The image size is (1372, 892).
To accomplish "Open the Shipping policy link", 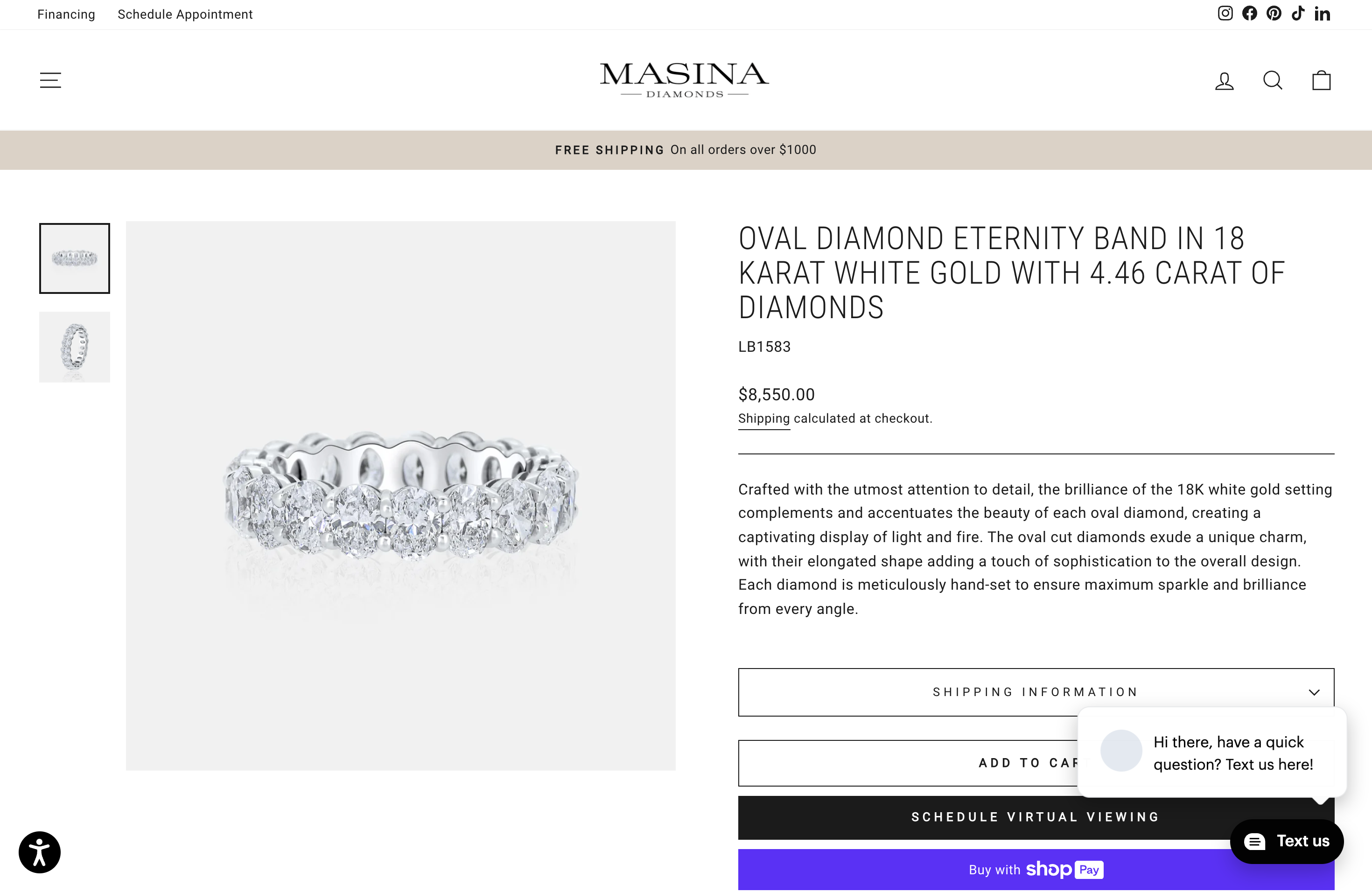I will click(763, 419).
